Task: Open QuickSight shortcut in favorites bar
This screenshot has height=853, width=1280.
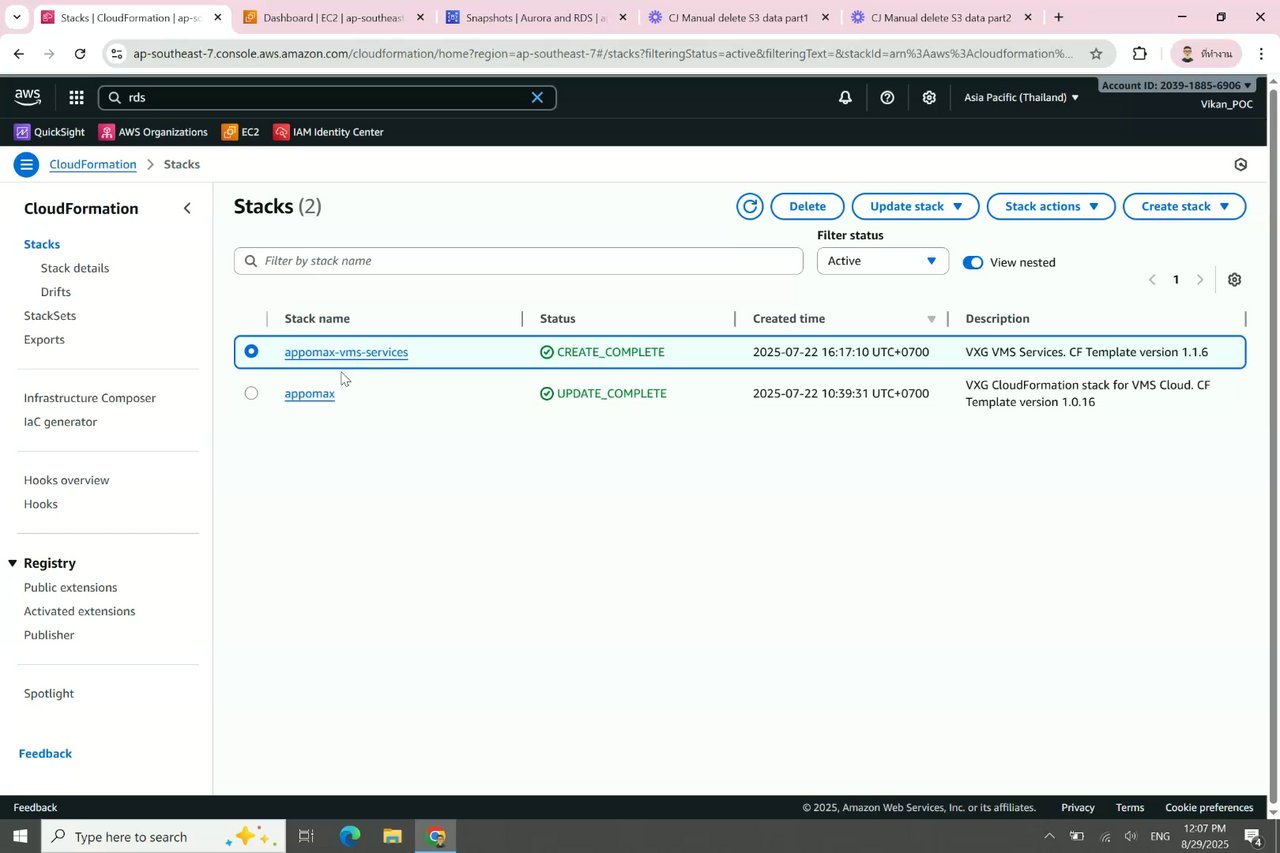Action: pyautogui.click(x=50, y=132)
